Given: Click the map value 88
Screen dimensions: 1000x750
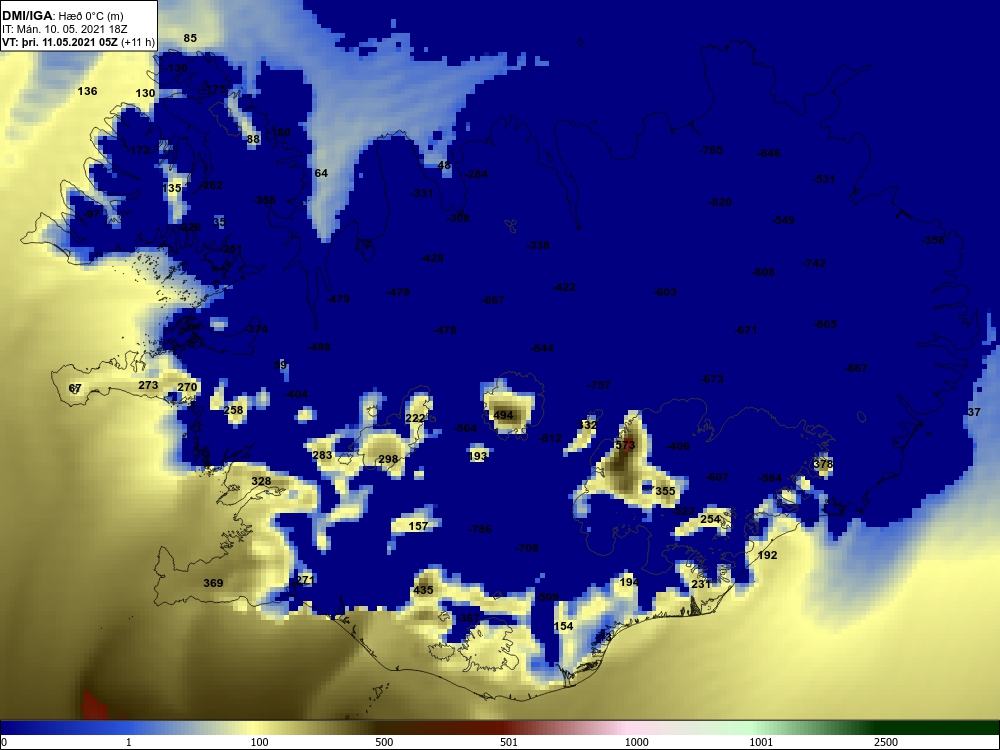Looking at the screenshot, I should click(x=253, y=139).
